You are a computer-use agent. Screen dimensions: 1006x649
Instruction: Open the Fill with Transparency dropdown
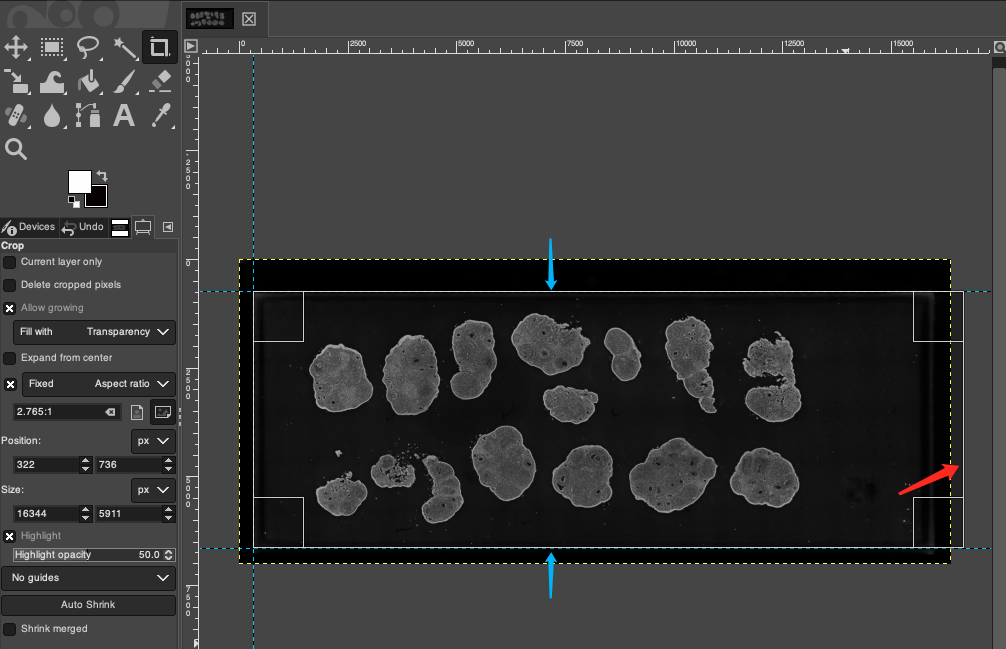click(94, 332)
